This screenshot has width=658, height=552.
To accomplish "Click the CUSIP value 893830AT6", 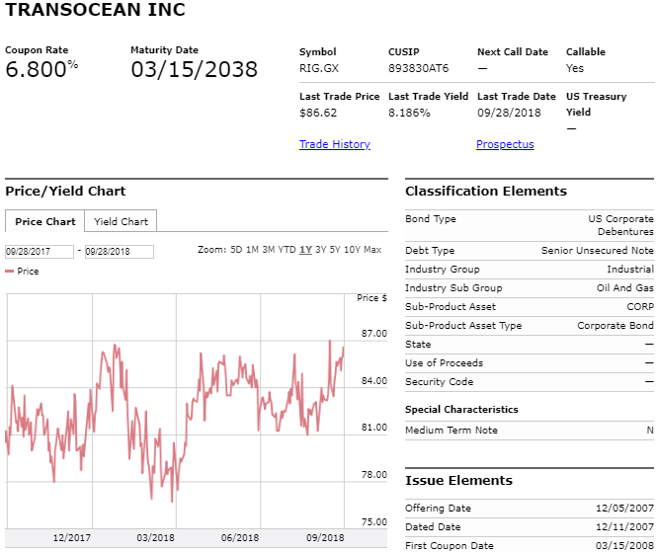I will [x=418, y=68].
